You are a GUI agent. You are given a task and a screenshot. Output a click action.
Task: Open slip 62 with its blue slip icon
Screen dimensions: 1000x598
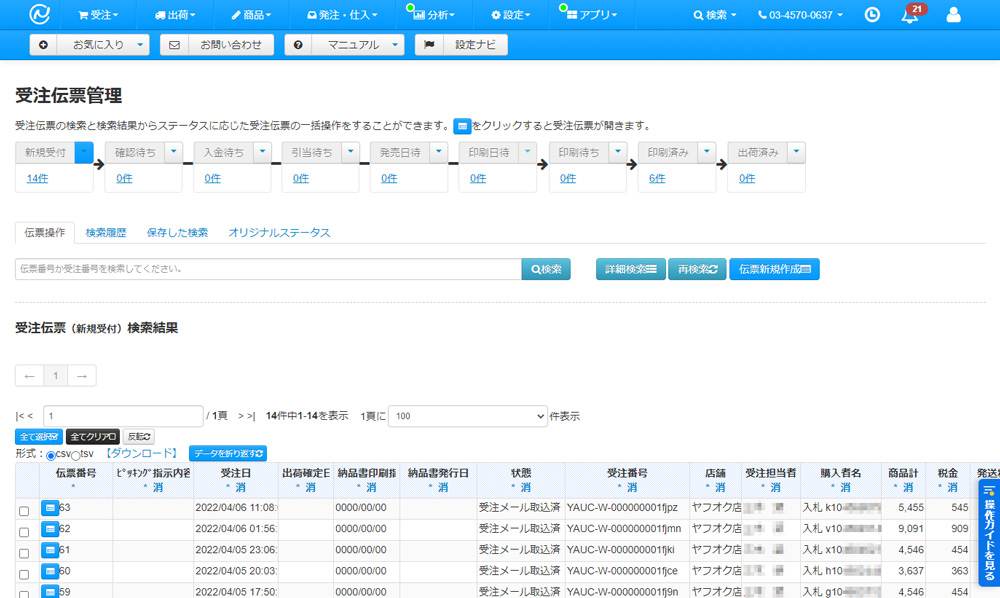point(50,529)
